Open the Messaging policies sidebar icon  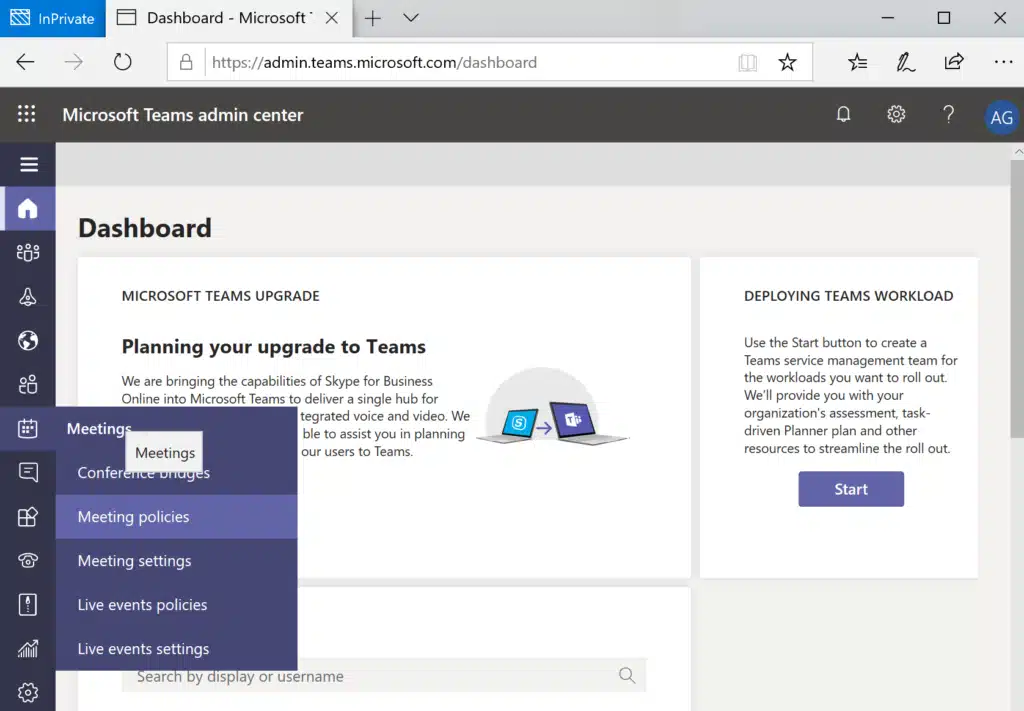point(28,472)
